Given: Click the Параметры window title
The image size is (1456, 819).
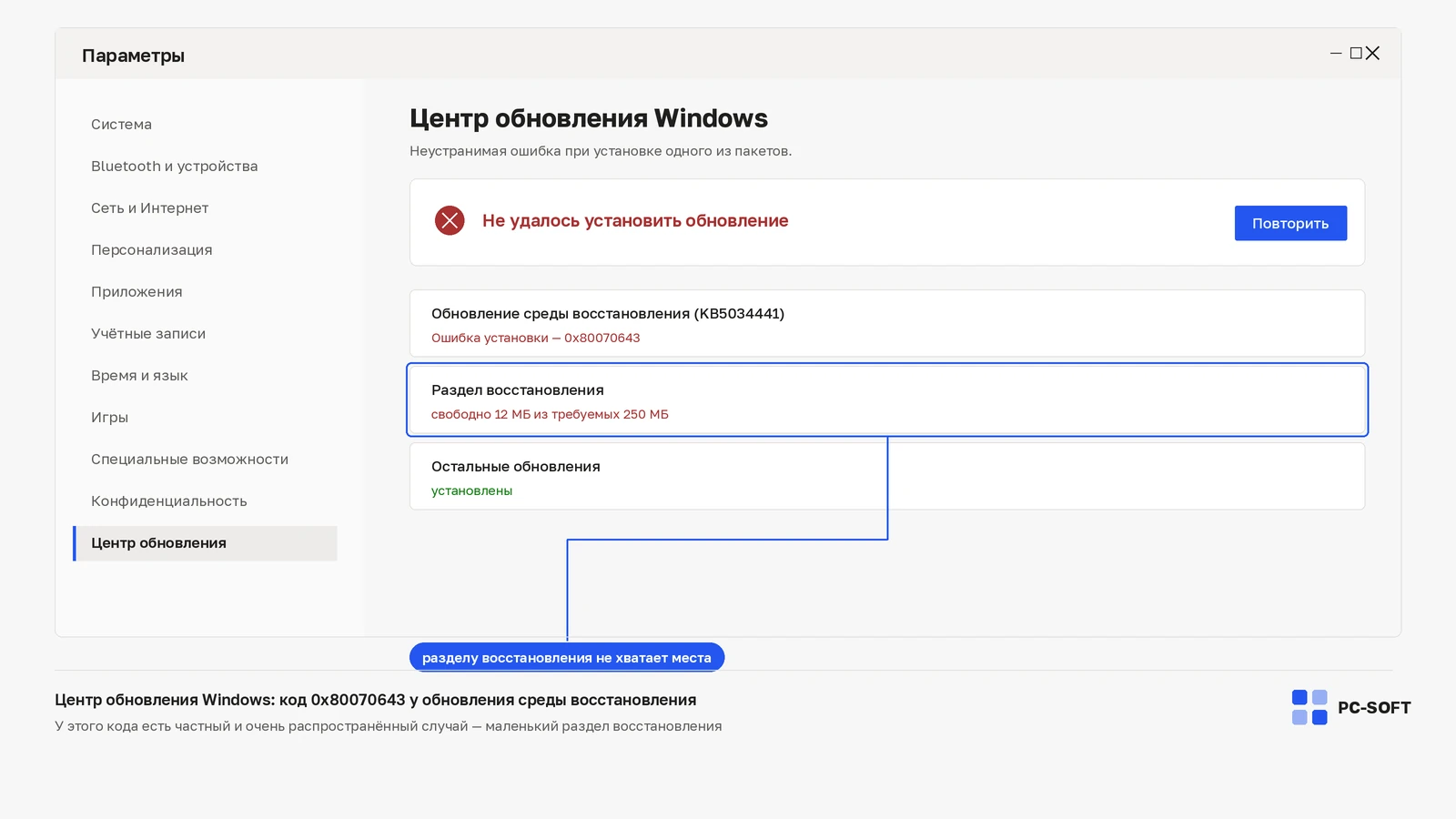Looking at the screenshot, I should pyautogui.click(x=133, y=56).
